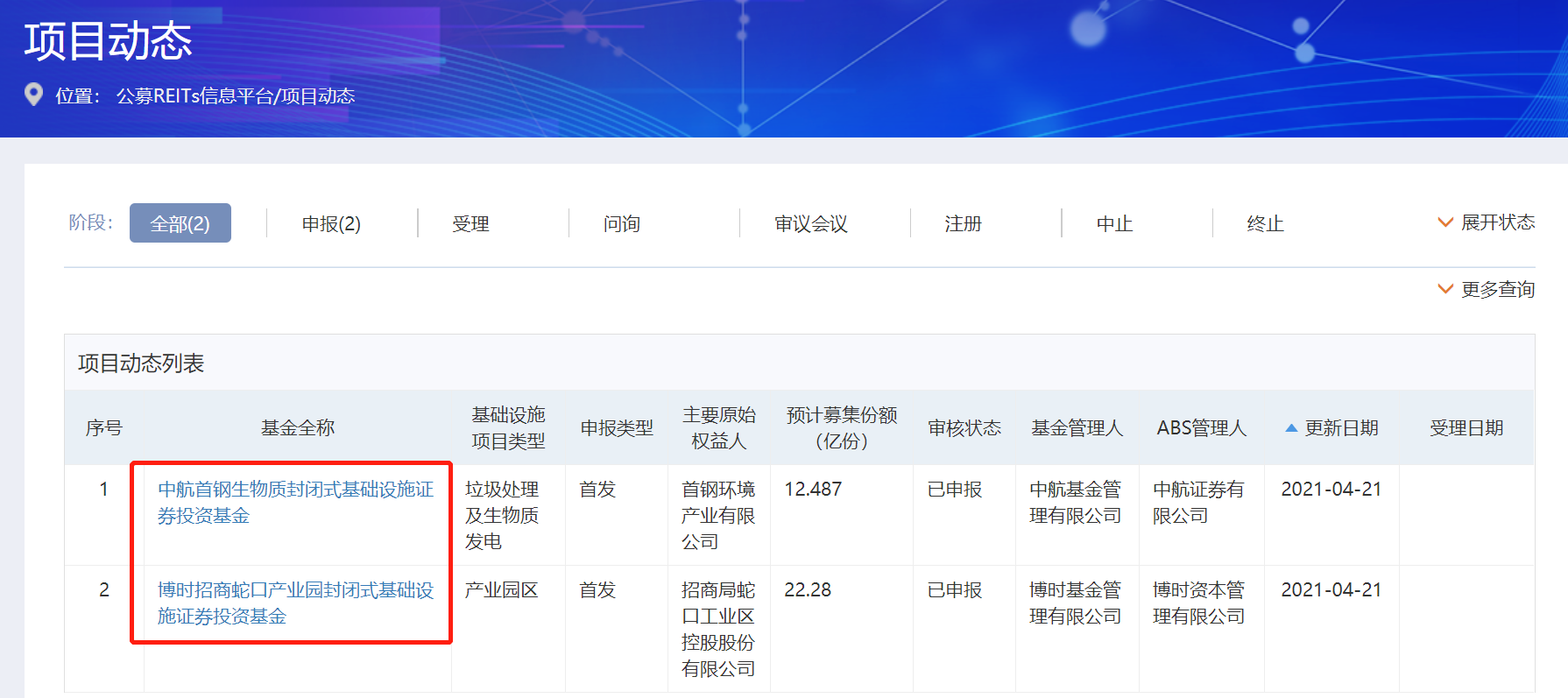1568x698 pixels.
Task: Click the 项目动态列表 table title
Action: click(141, 363)
